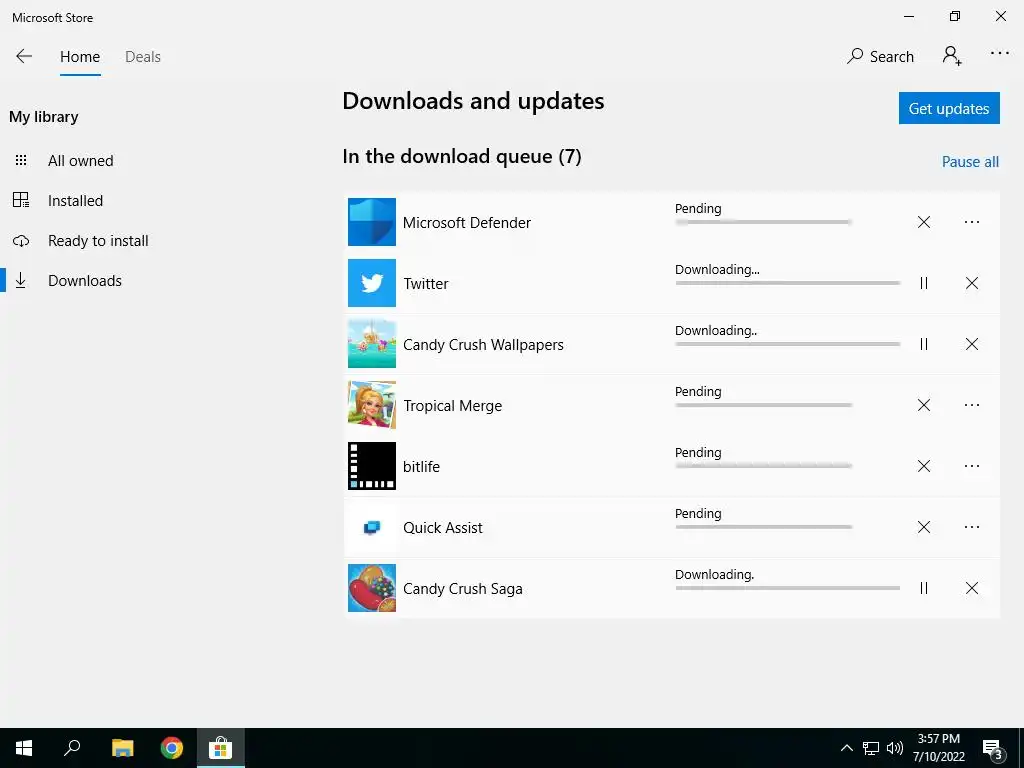The width and height of the screenshot is (1024, 768).
Task: Open the notification center icon
Action: 993,748
